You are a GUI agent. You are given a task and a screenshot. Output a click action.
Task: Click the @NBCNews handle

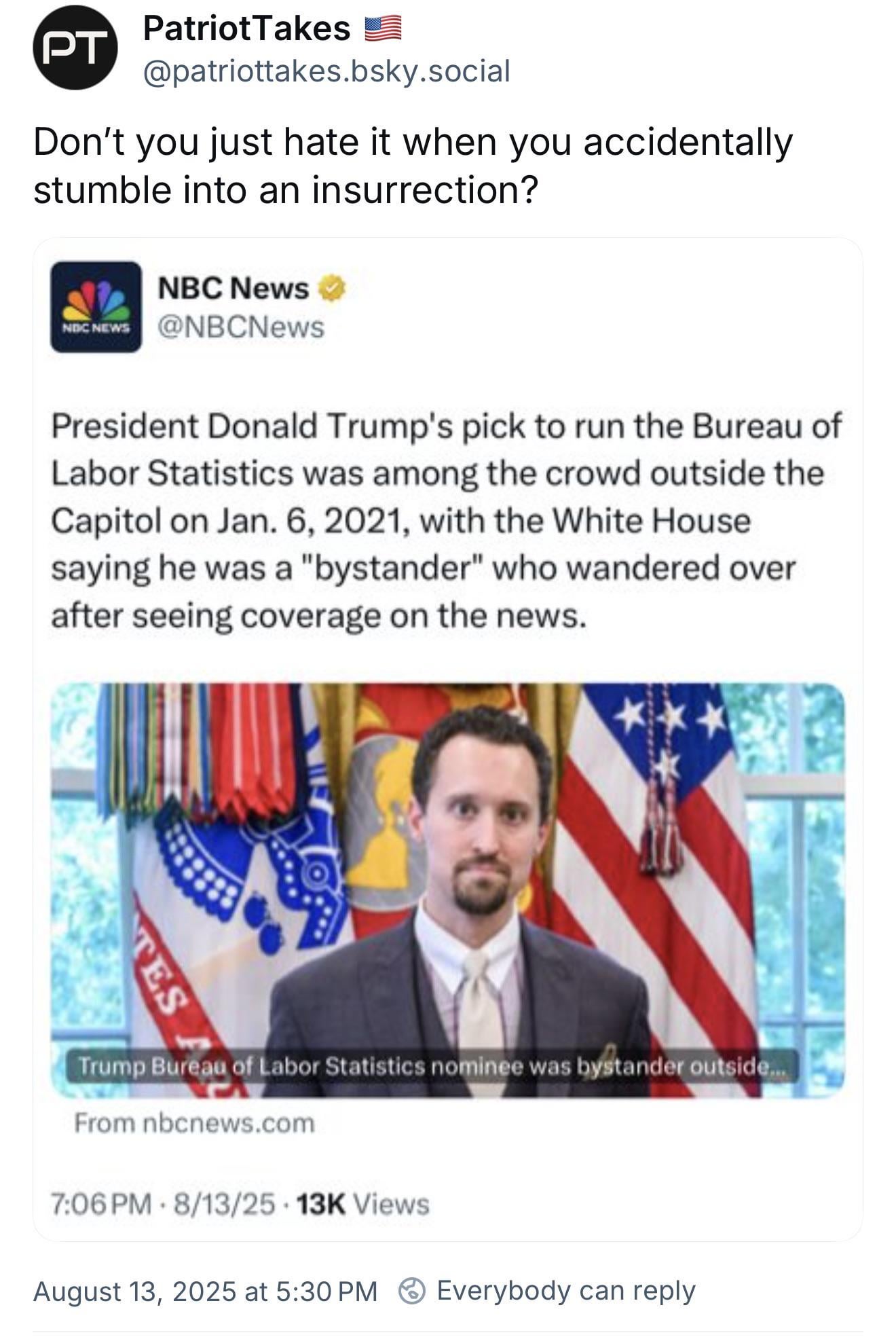point(241,327)
